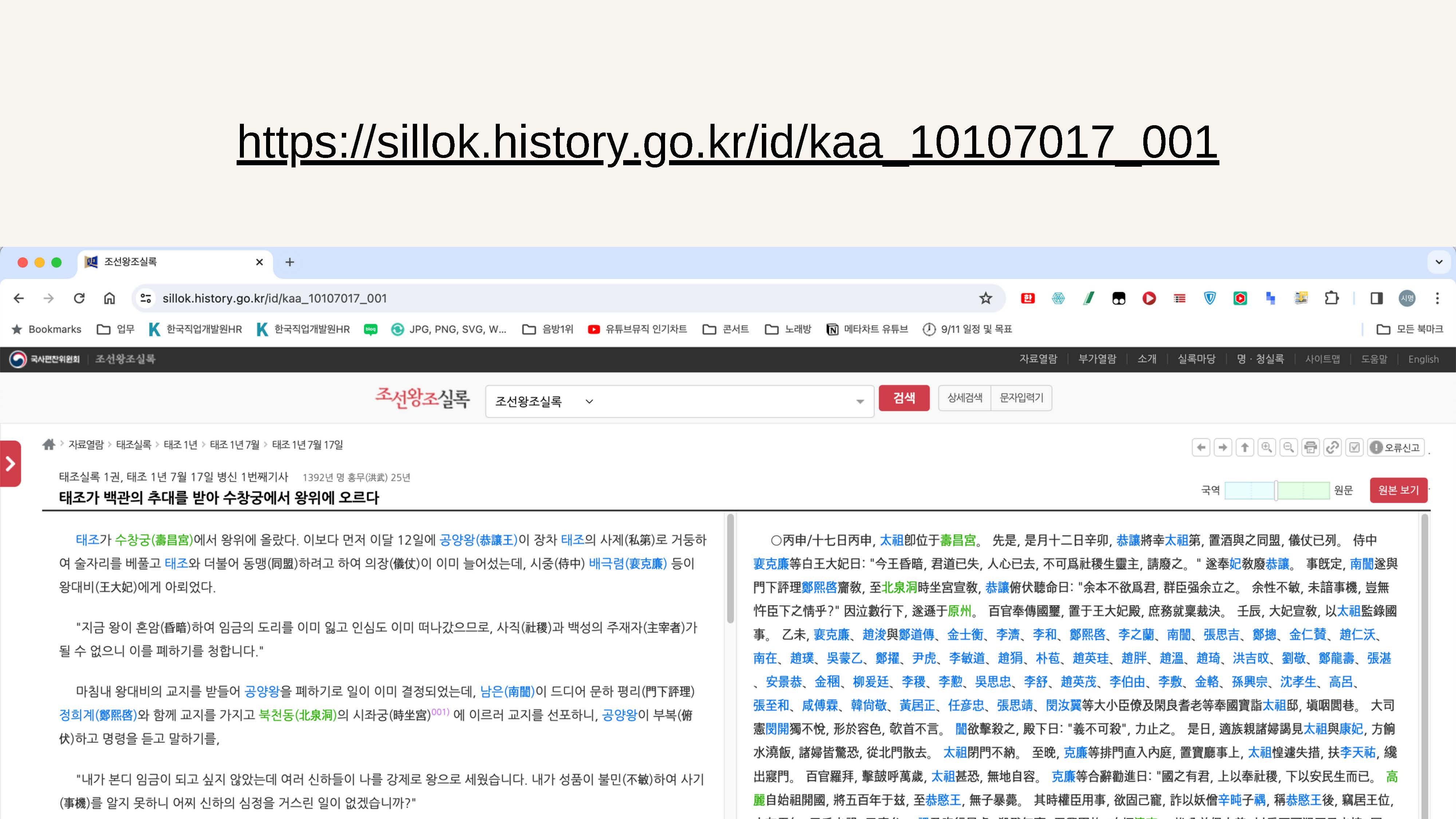Expand the red left sidebar chevron

tap(10, 464)
